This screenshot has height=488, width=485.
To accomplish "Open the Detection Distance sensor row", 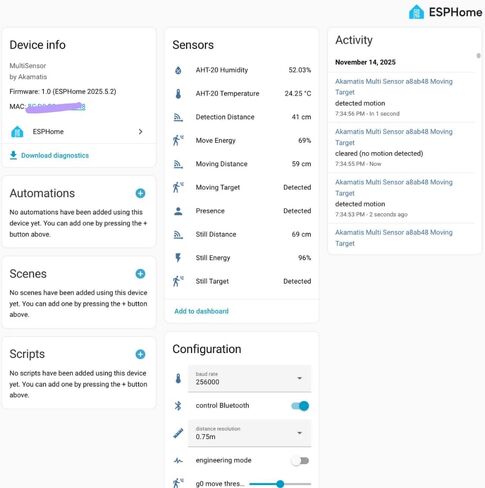I will [x=242, y=117].
